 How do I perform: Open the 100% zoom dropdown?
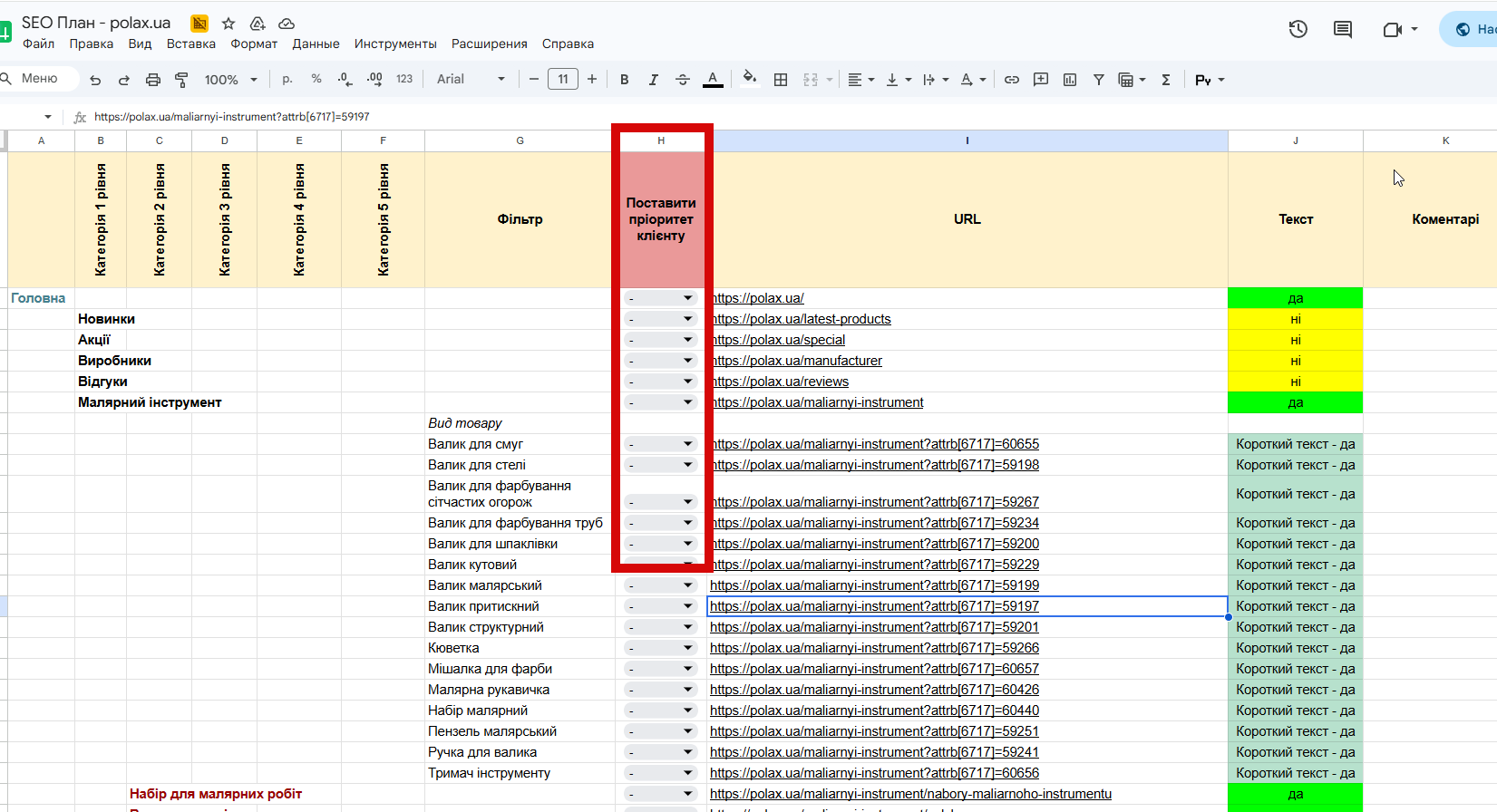pyautogui.click(x=230, y=80)
